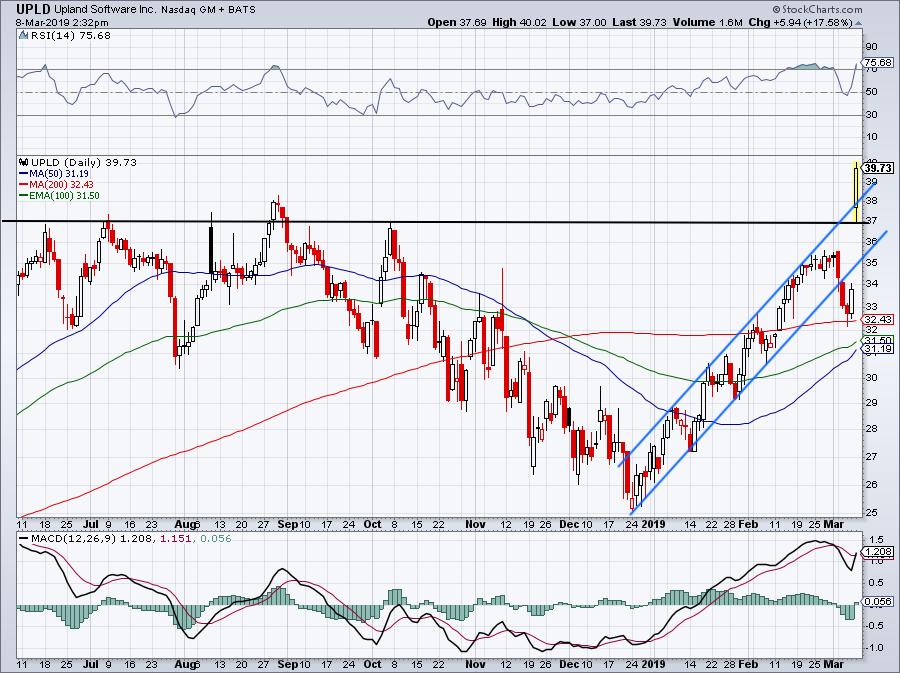
Task: Click the yellow-highlighted latest candlestick
Action: [x=856, y=192]
